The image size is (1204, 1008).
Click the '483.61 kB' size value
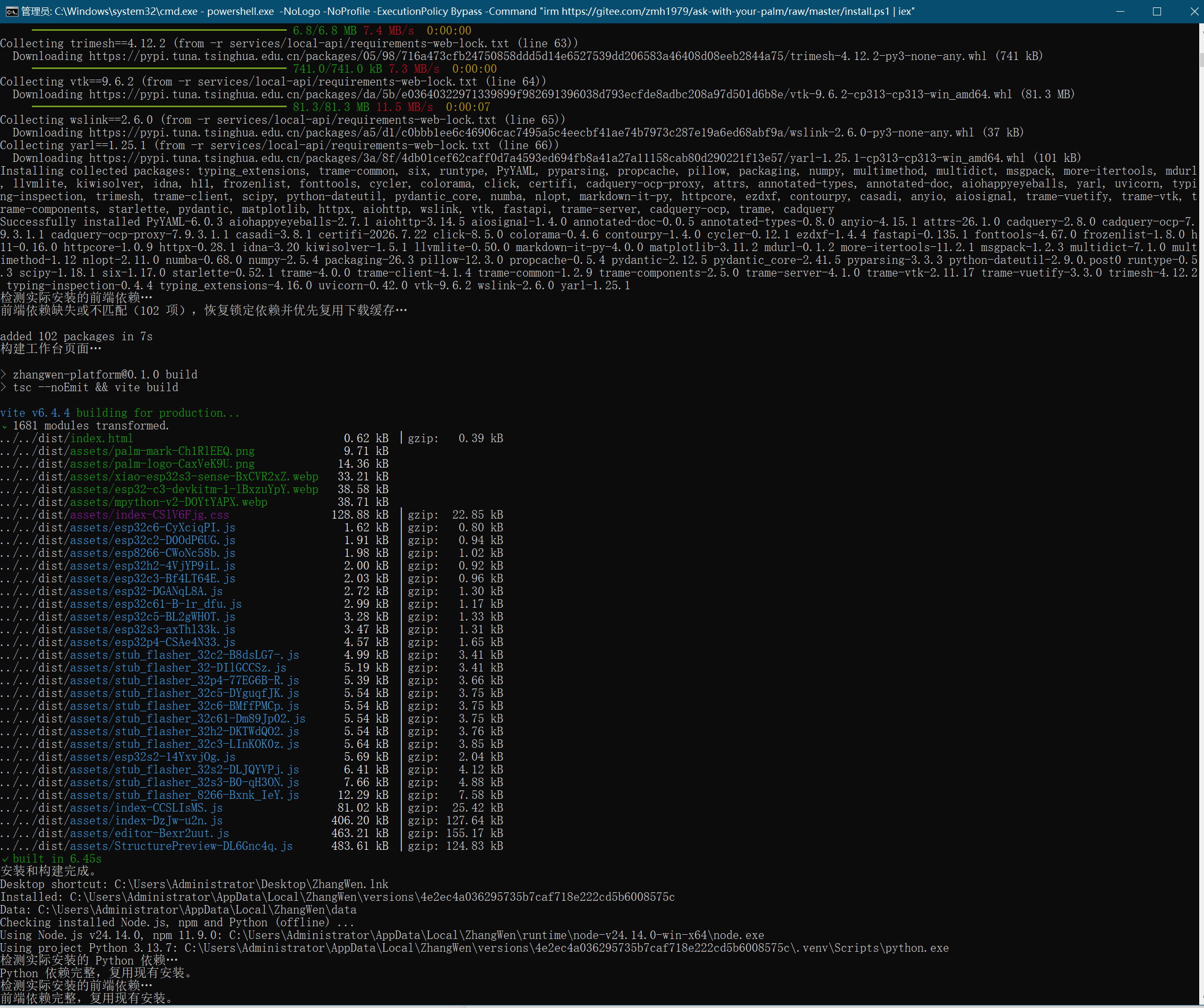(x=360, y=846)
